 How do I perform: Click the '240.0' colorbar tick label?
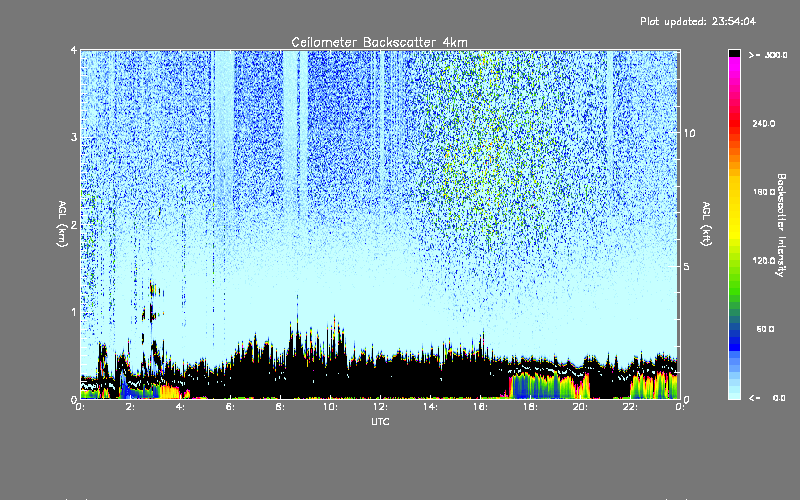[x=764, y=123]
